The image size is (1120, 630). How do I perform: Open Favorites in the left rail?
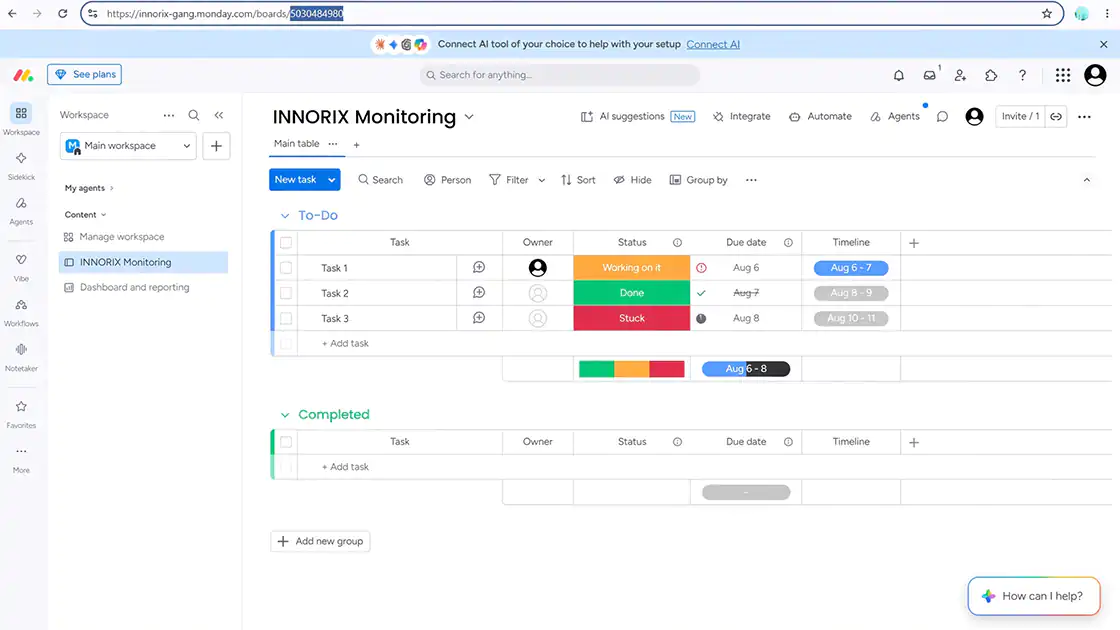pos(21,414)
